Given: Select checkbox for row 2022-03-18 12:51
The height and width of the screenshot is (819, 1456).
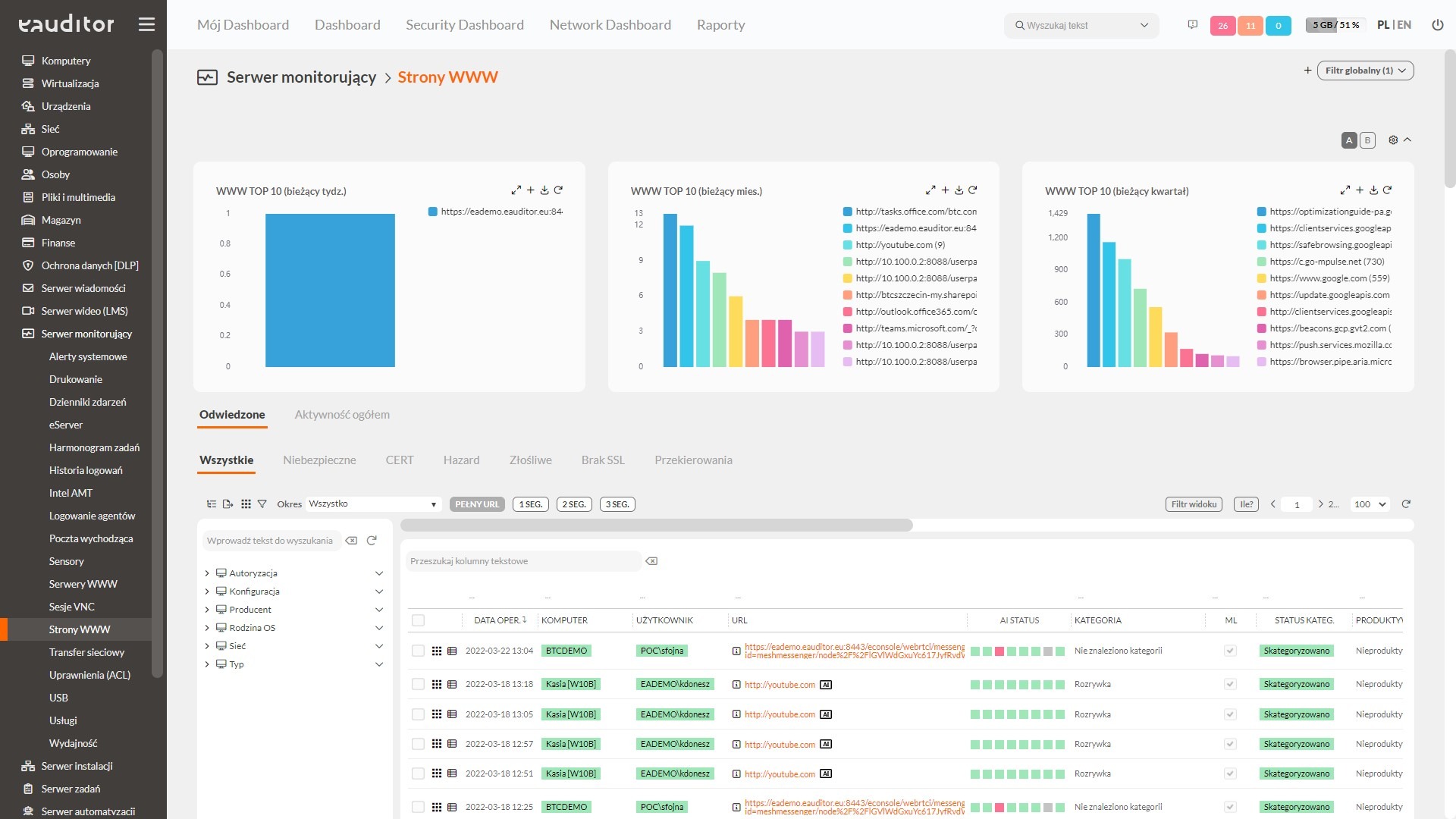Looking at the screenshot, I should (418, 773).
